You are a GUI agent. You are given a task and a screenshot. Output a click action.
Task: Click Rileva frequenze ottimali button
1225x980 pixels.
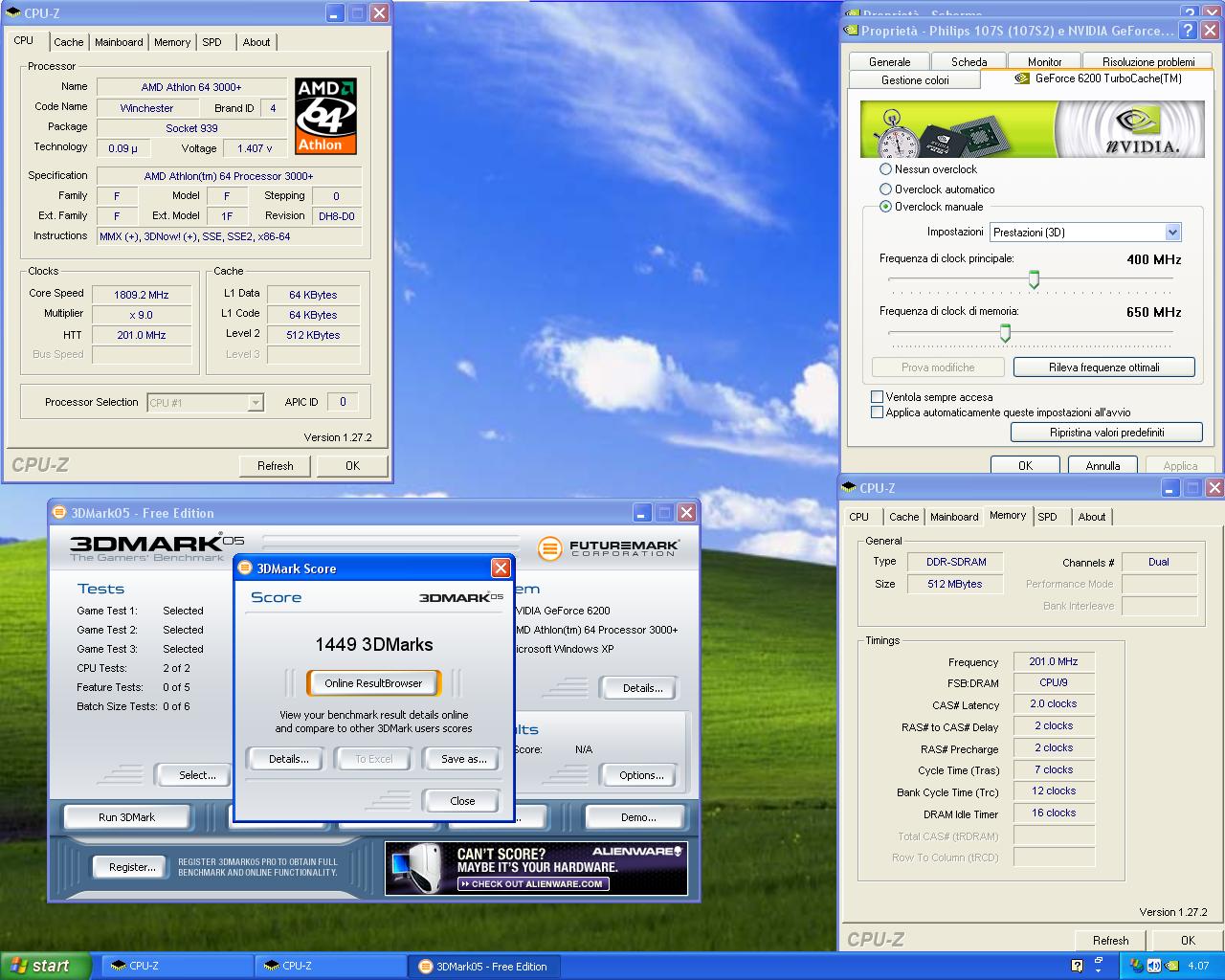(1104, 367)
